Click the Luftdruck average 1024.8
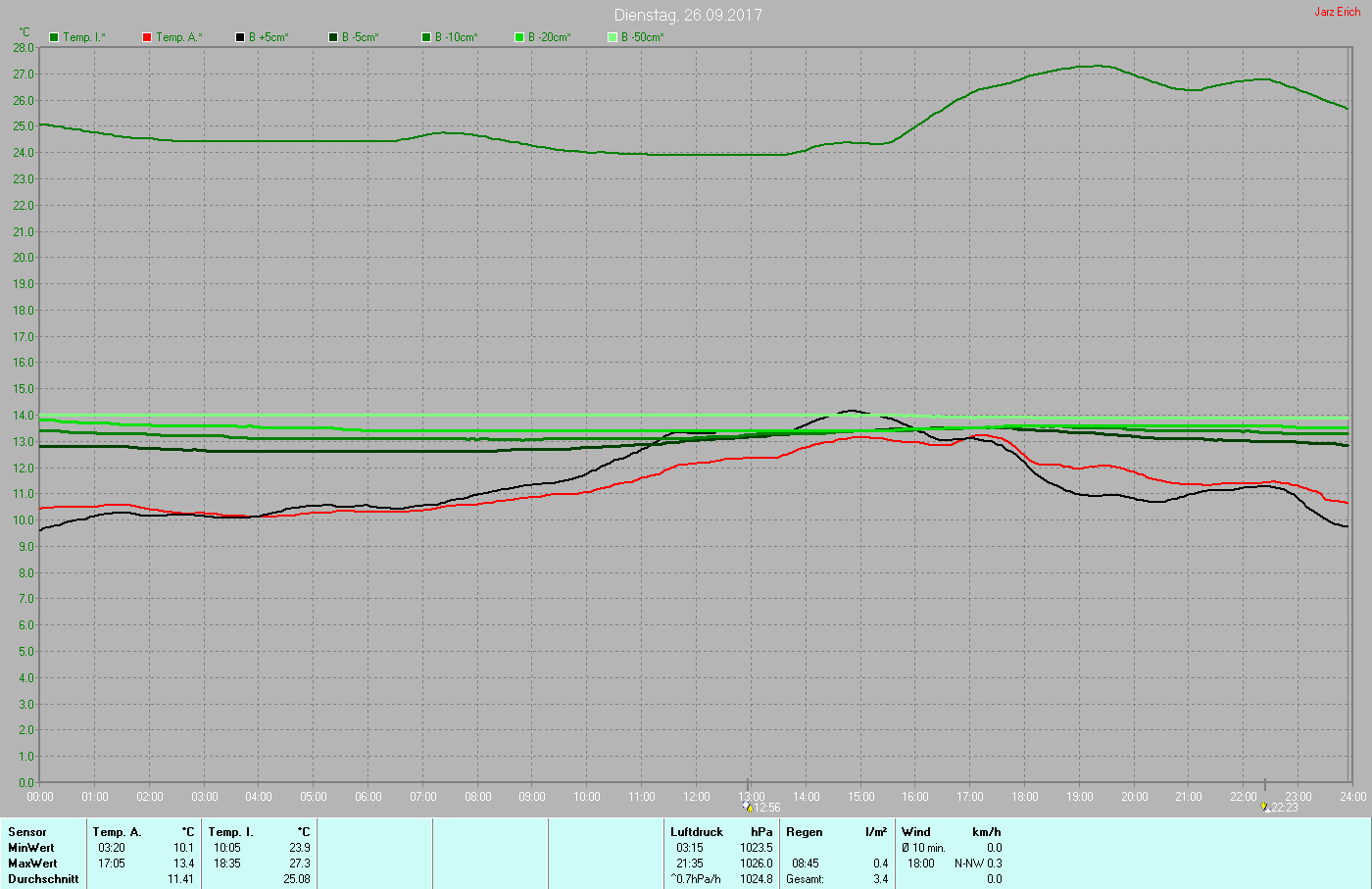Screen dimensions: 1372x889 click(x=757, y=879)
